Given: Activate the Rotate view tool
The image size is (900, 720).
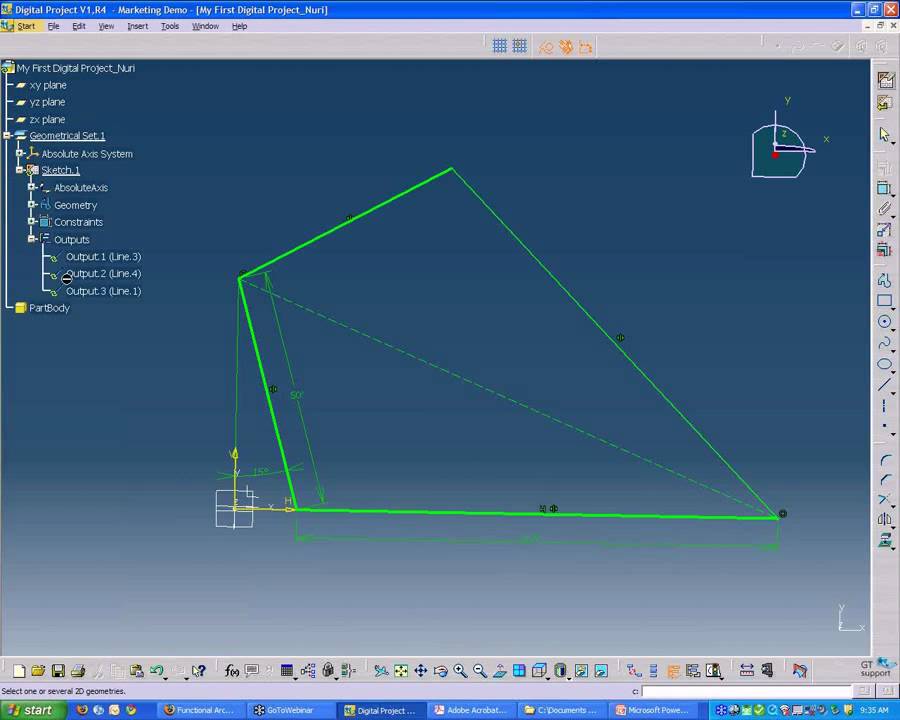Looking at the screenshot, I should (x=441, y=671).
